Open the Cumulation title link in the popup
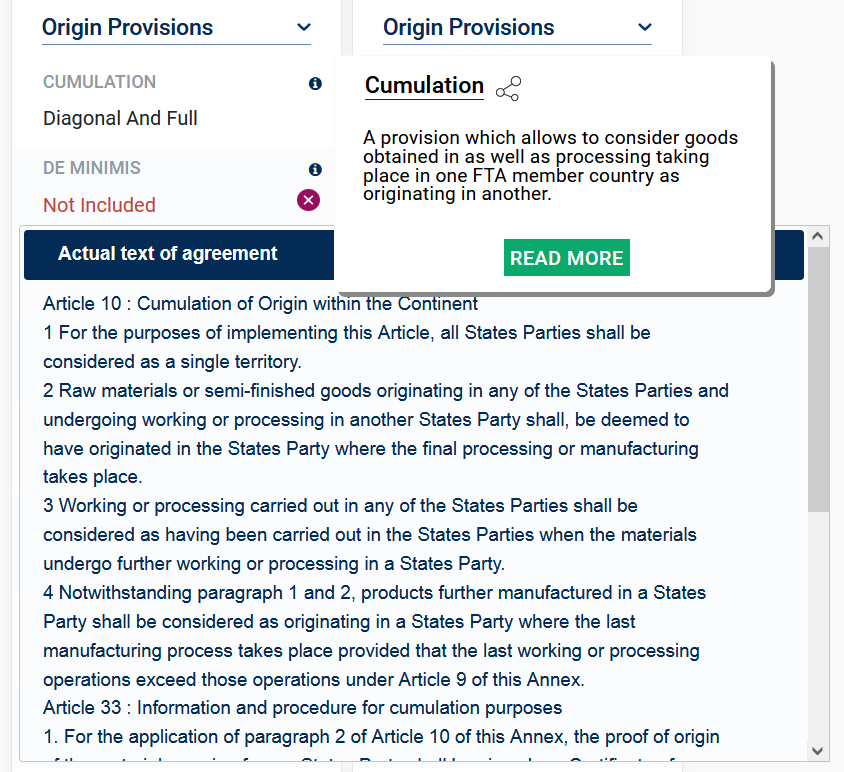The height and width of the screenshot is (772, 844). pos(424,86)
